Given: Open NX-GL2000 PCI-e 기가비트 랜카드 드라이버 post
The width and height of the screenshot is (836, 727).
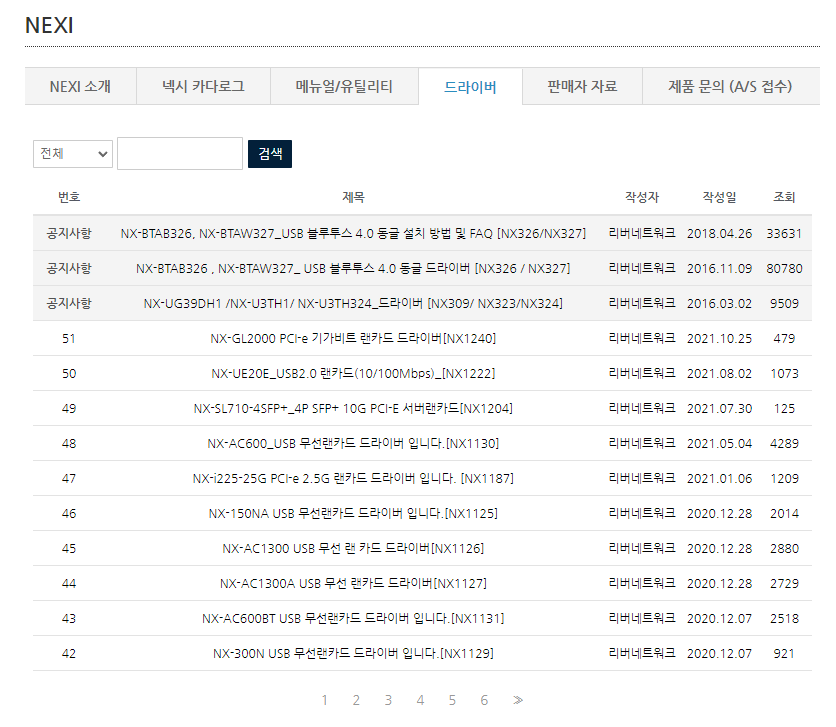Looking at the screenshot, I should (x=353, y=338).
